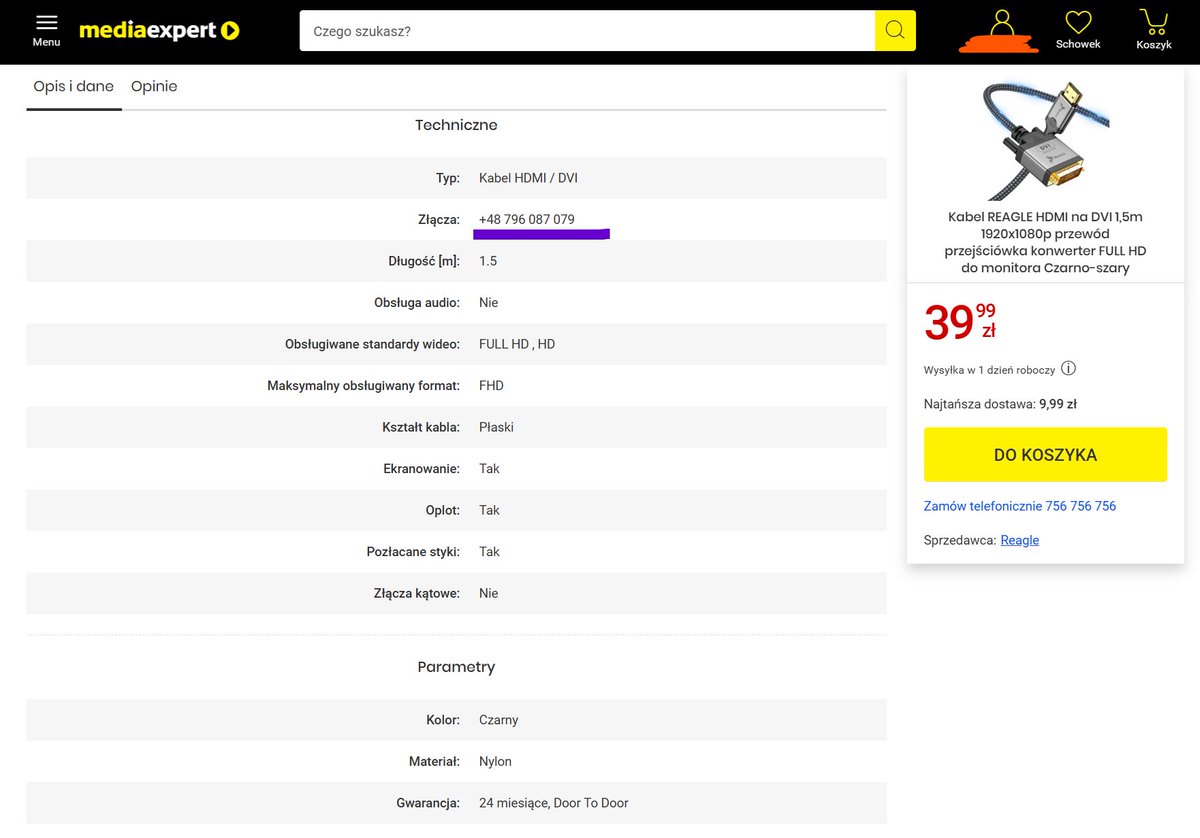Image resolution: width=1200 pixels, height=838 pixels.
Task: Click the 'Płaski' cable shape value
Action: pyautogui.click(x=496, y=427)
